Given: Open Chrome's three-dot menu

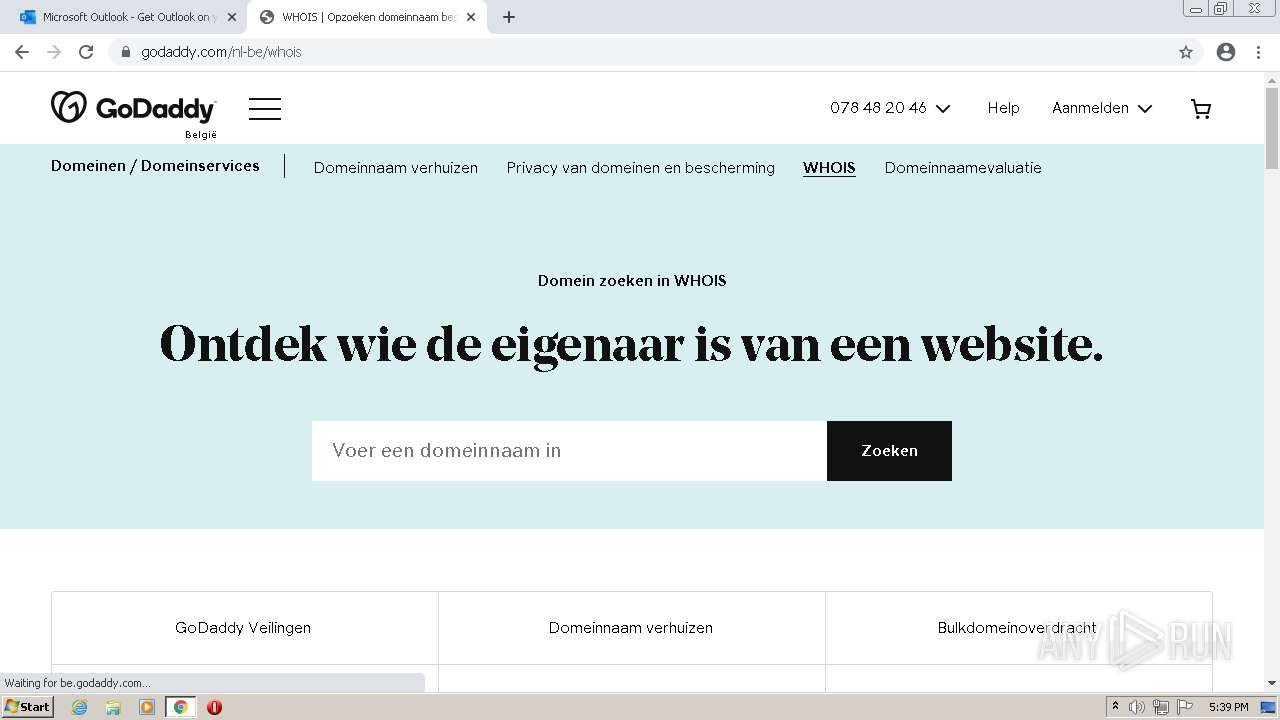Looking at the screenshot, I should (x=1258, y=52).
